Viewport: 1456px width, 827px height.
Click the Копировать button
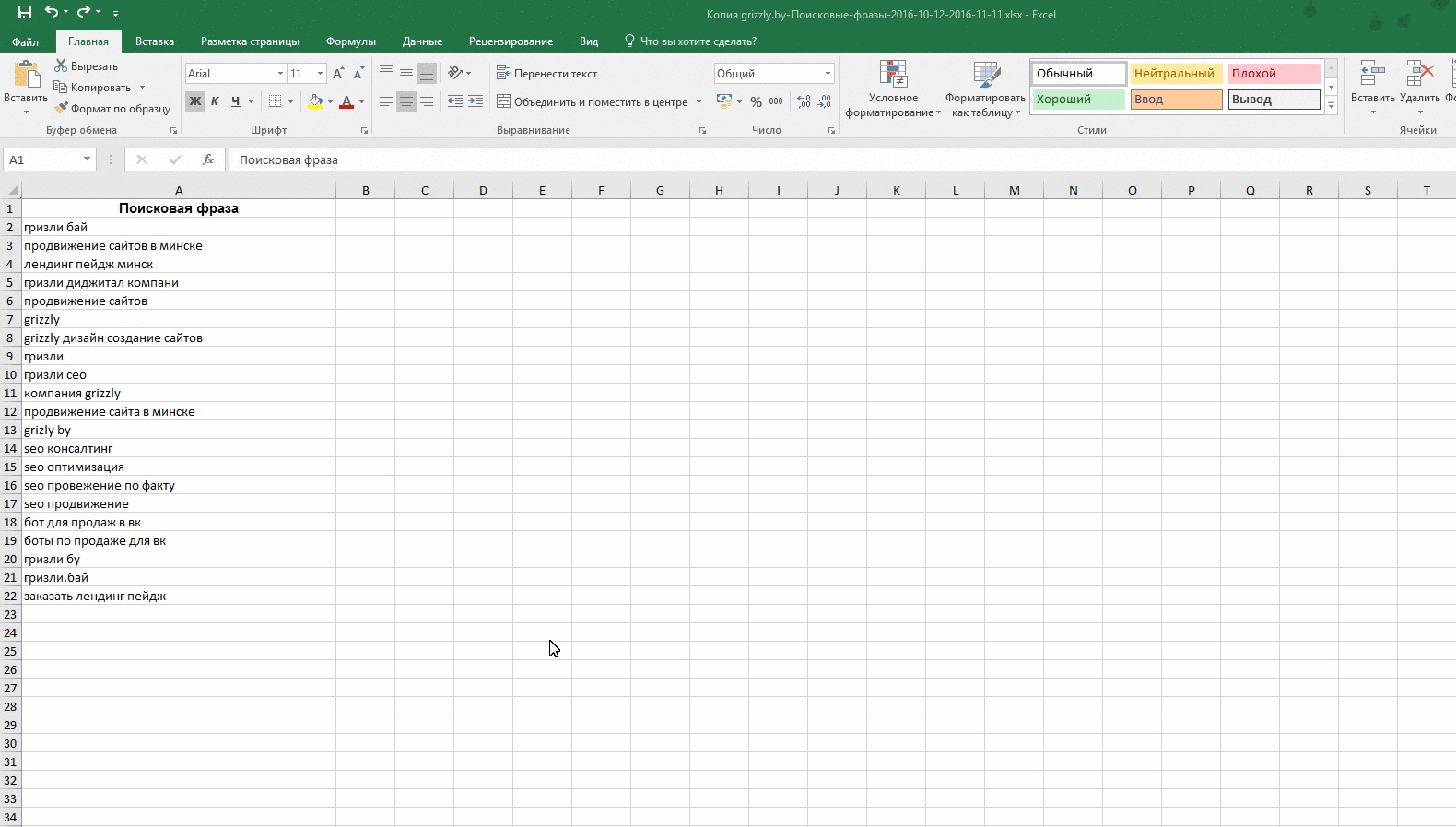(x=92, y=88)
